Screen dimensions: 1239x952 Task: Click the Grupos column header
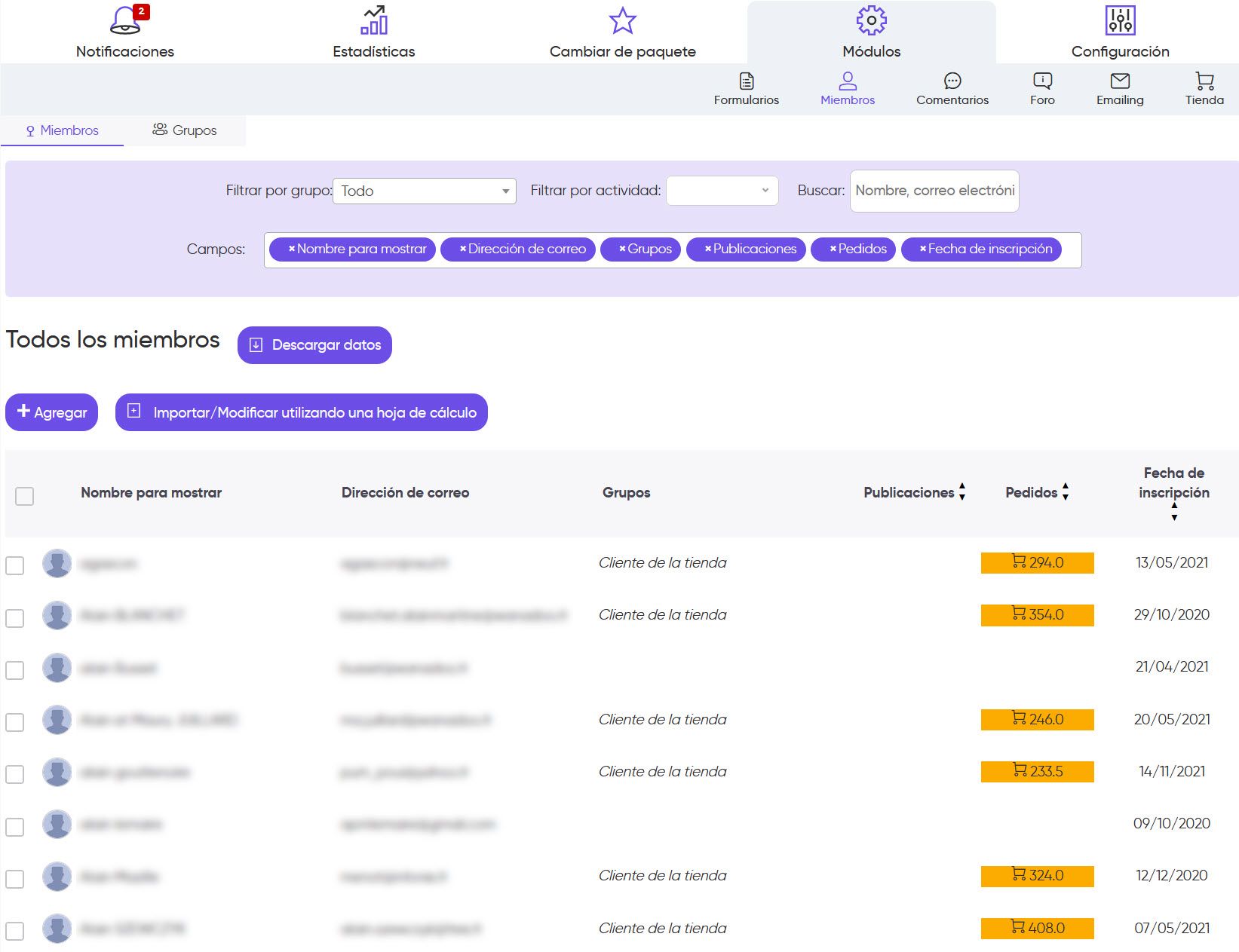tap(626, 493)
